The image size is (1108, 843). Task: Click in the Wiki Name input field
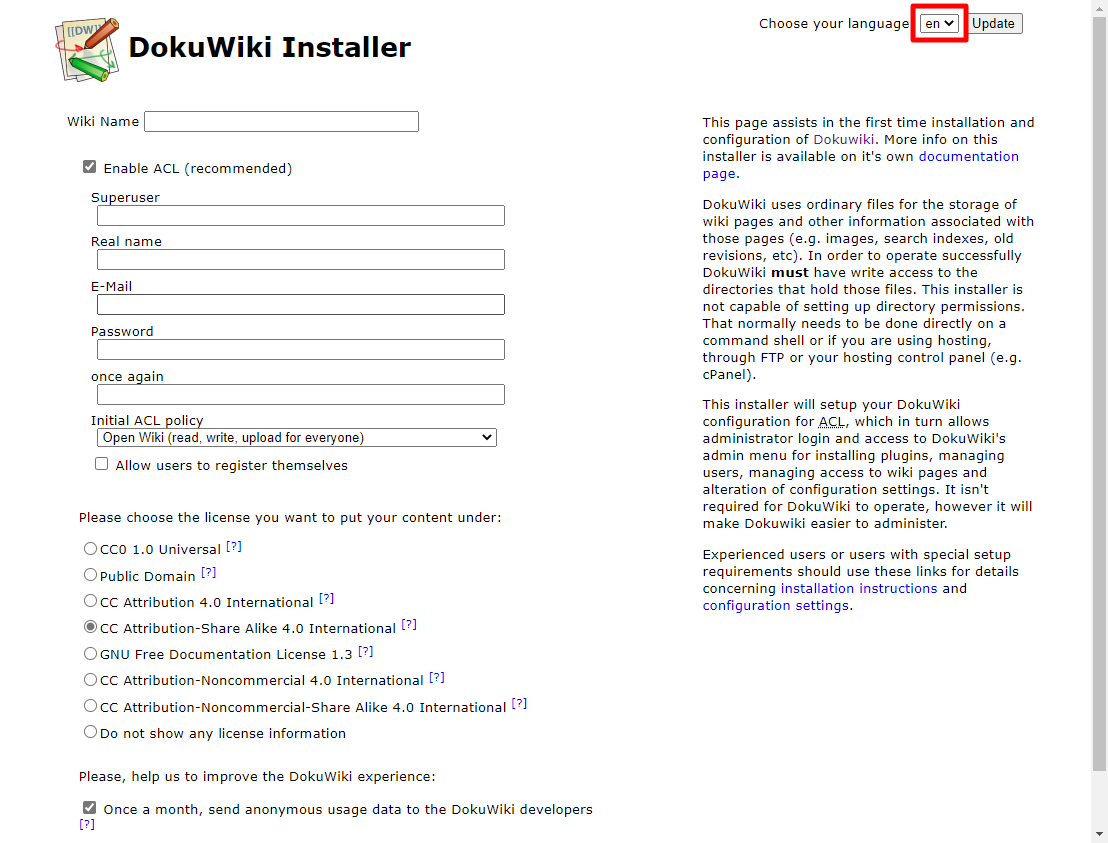point(280,121)
